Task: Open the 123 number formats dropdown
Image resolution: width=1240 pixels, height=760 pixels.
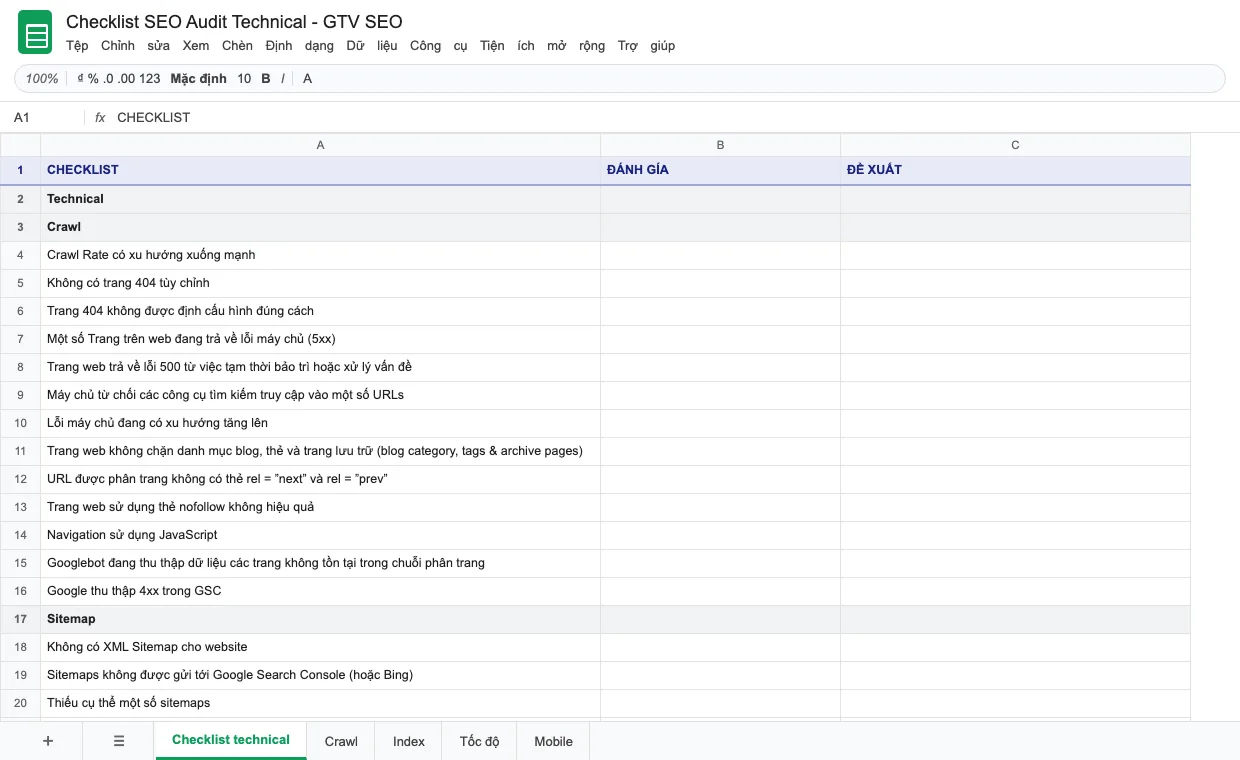Action: click(150, 79)
